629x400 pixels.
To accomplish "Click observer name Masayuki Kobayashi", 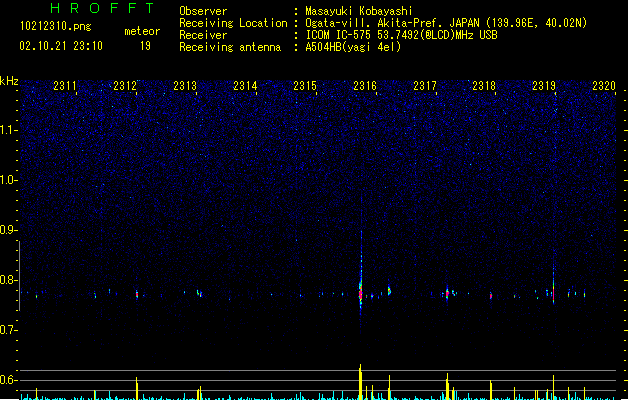I will click(359, 11).
